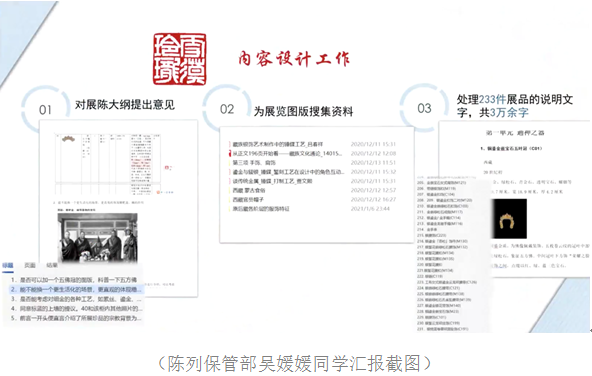Screen dimensions: 592x376
Task: Click the red PDF icon beside 从正文196页
Action: pos(230,154)
